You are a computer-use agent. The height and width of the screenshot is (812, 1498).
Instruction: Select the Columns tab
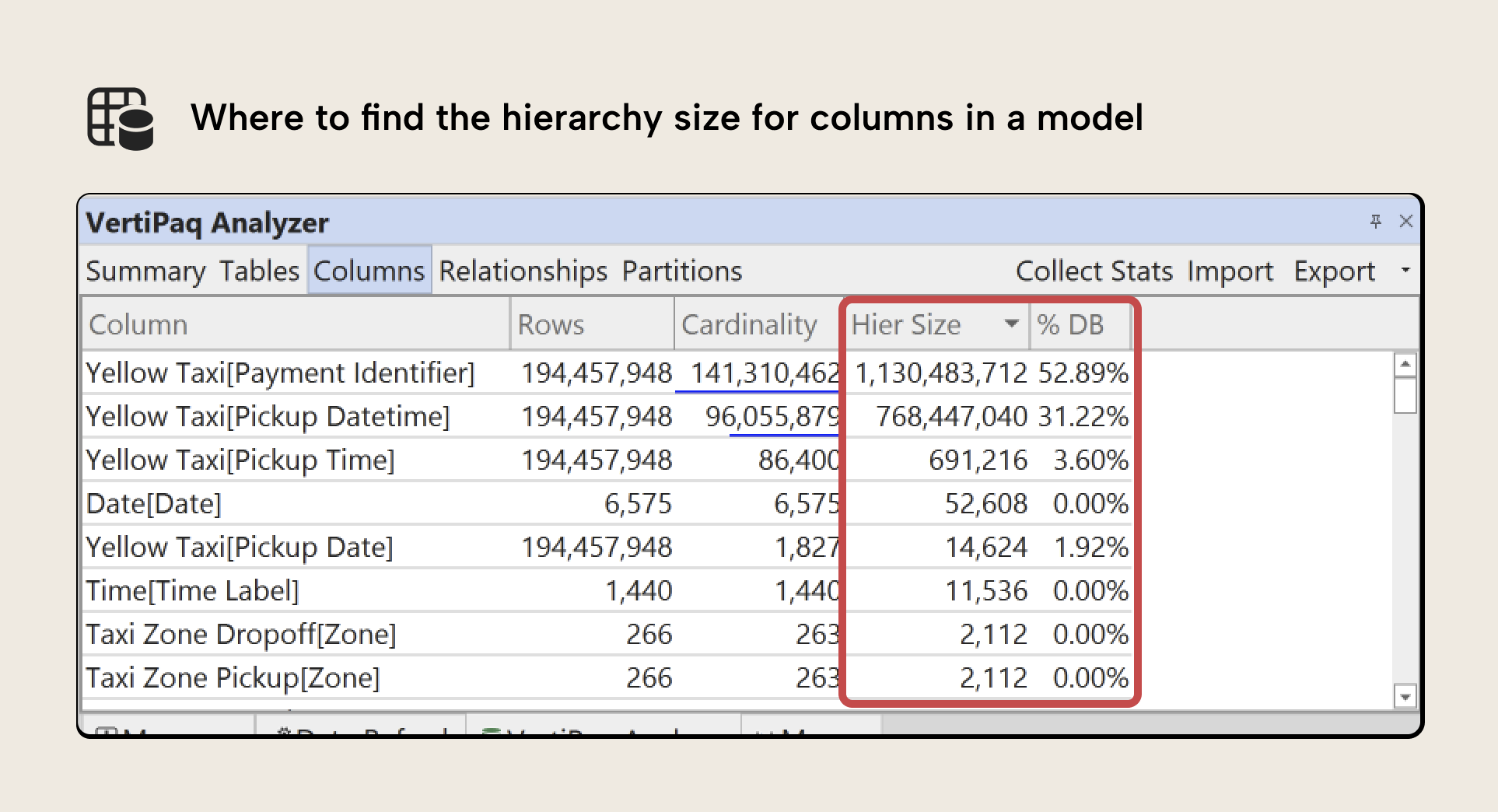369,271
